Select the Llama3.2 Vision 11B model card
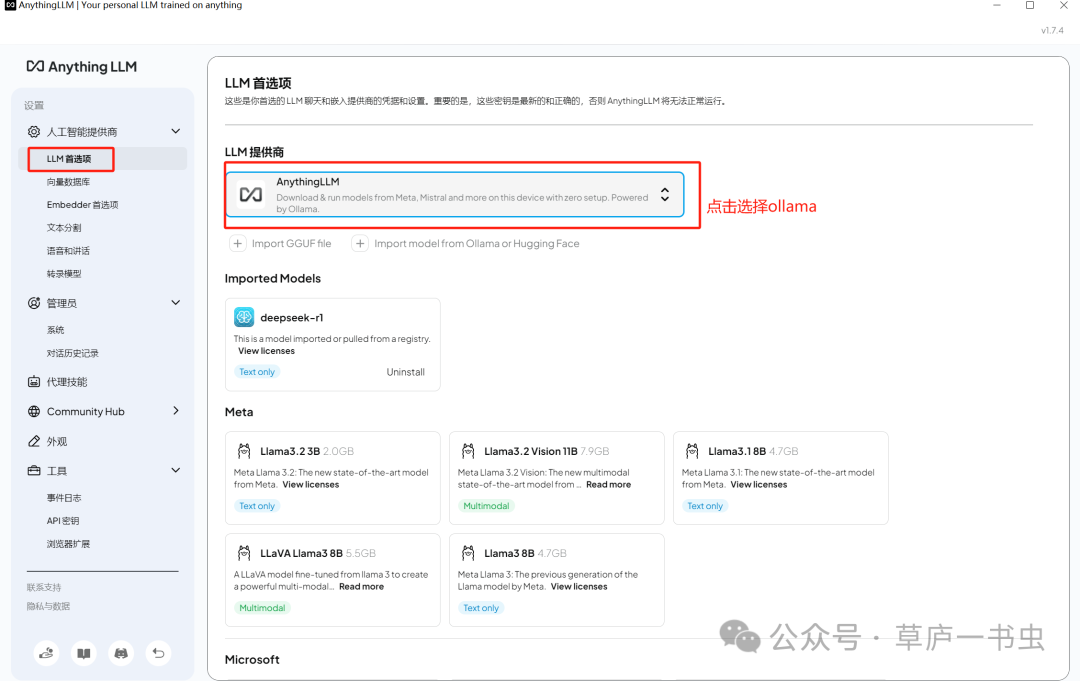 (557, 478)
